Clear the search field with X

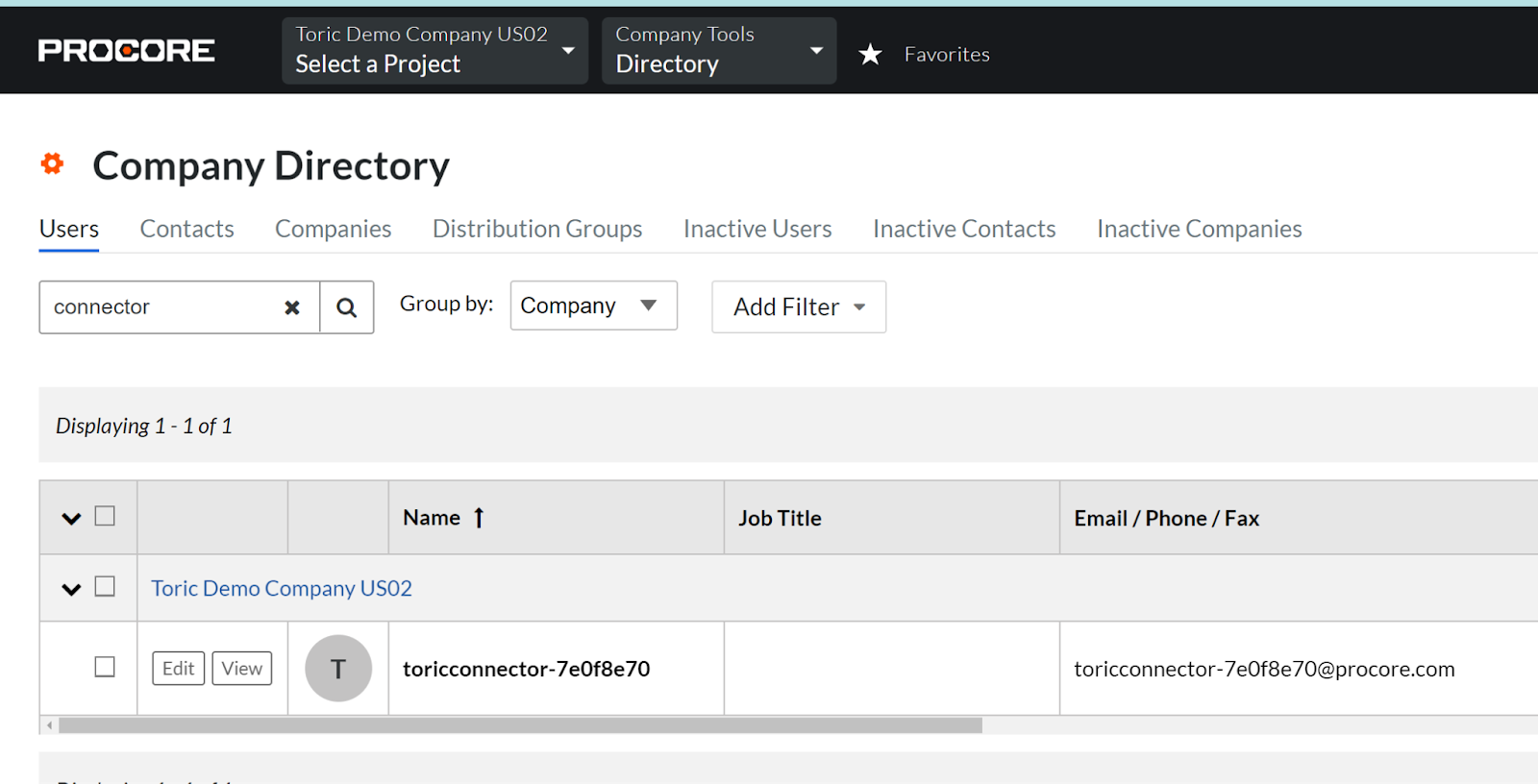[x=292, y=307]
